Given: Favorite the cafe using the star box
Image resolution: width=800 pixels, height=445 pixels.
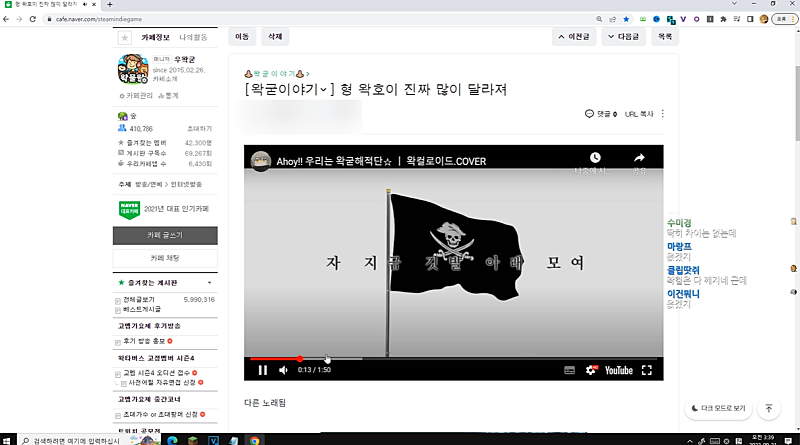Looking at the screenshot, I should (x=124, y=37).
